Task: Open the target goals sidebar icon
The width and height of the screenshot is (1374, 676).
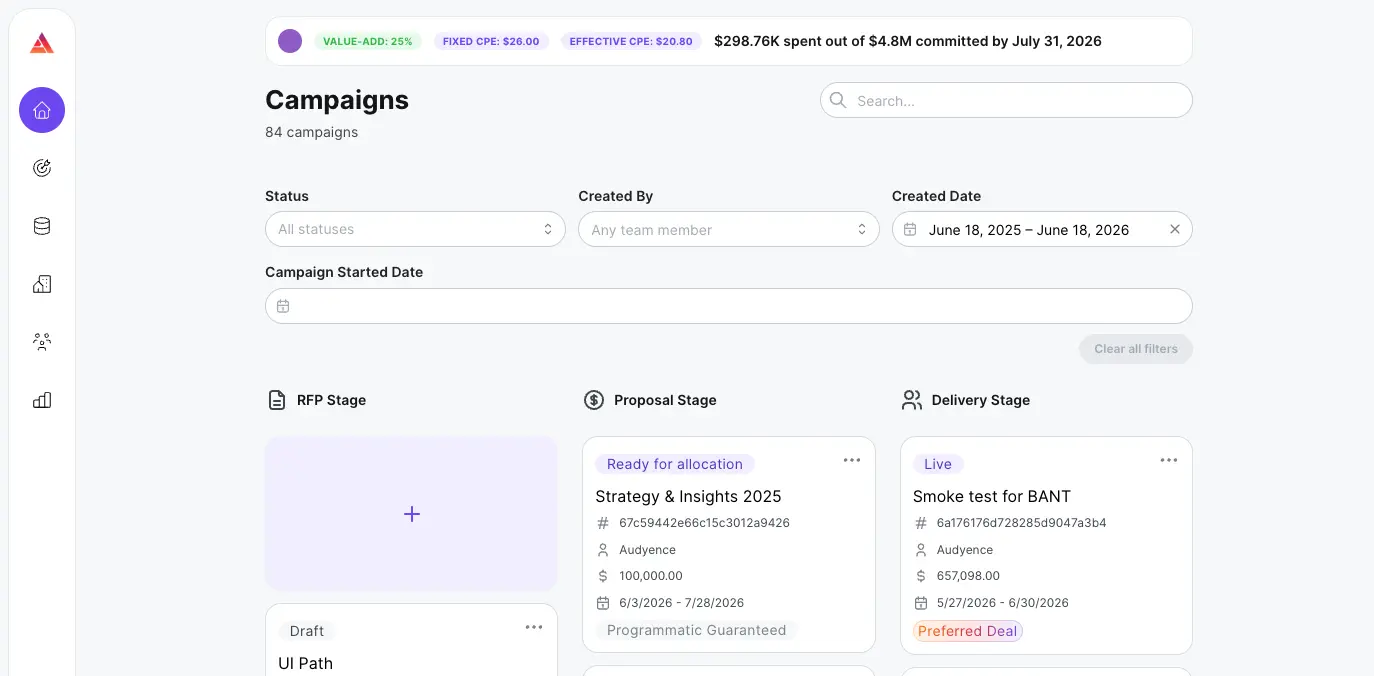Action: [x=42, y=168]
